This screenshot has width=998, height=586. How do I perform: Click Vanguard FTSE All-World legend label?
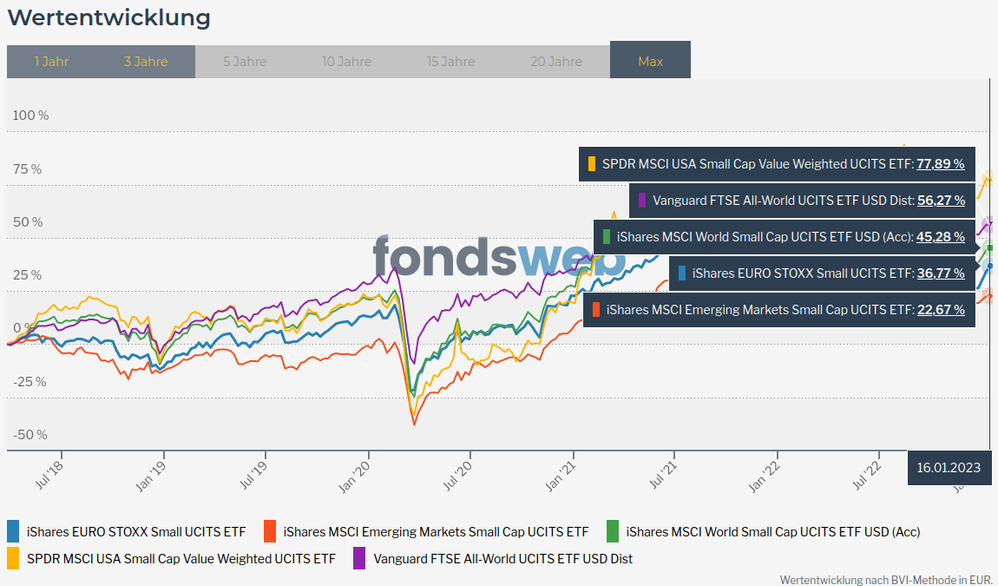(503, 558)
